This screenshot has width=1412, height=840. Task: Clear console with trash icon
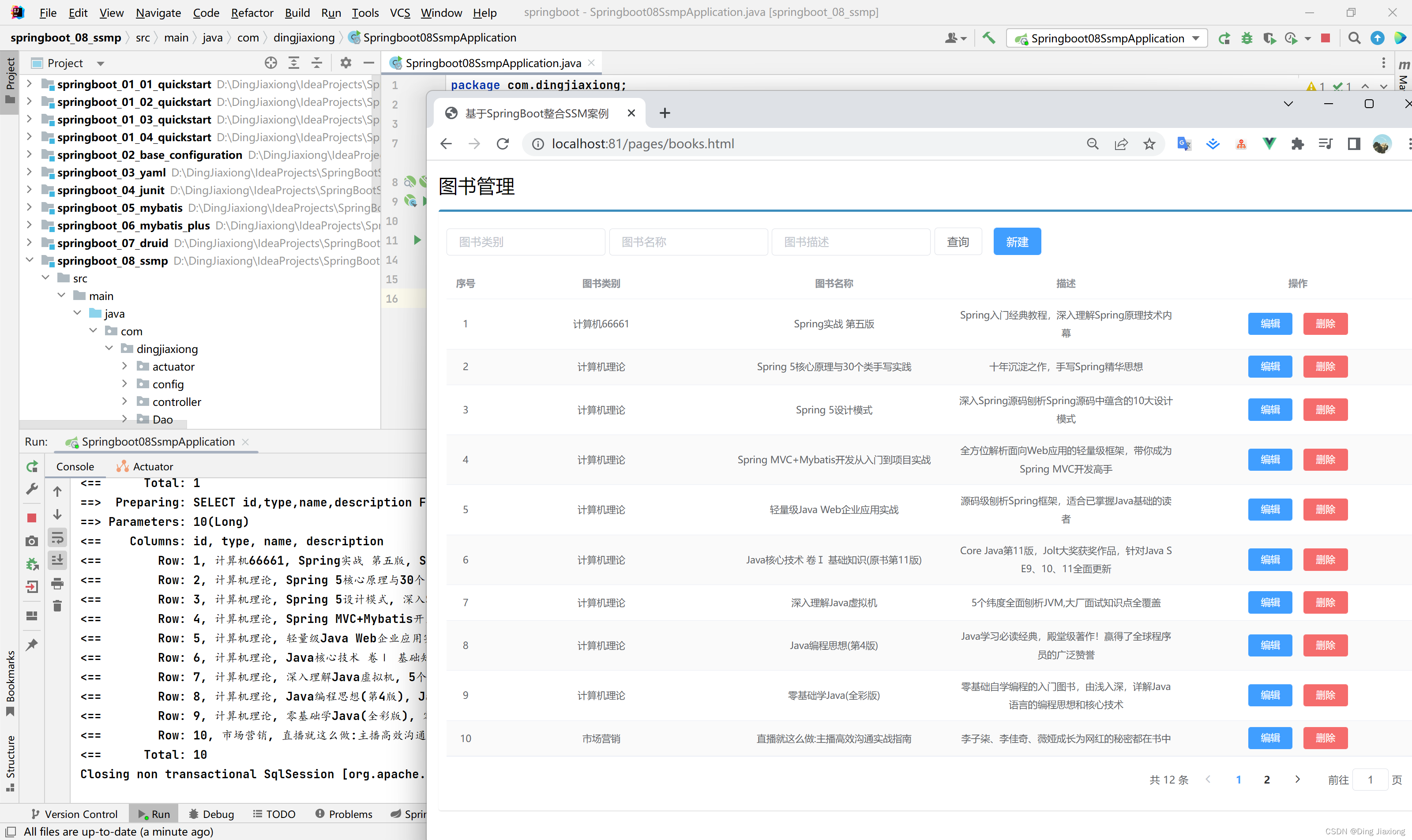click(x=57, y=606)
